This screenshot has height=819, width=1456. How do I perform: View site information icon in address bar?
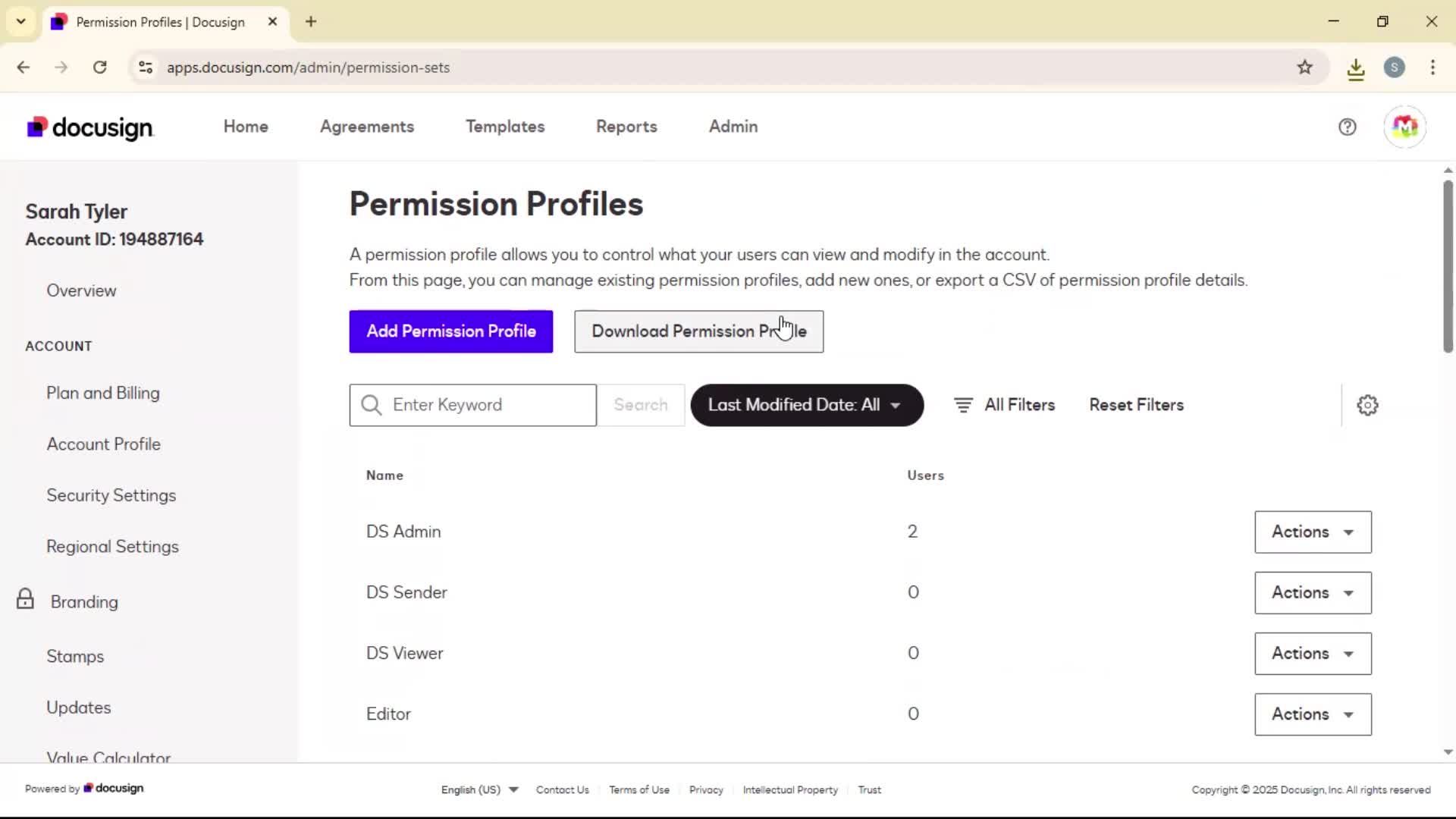click(x=146, y=67)
